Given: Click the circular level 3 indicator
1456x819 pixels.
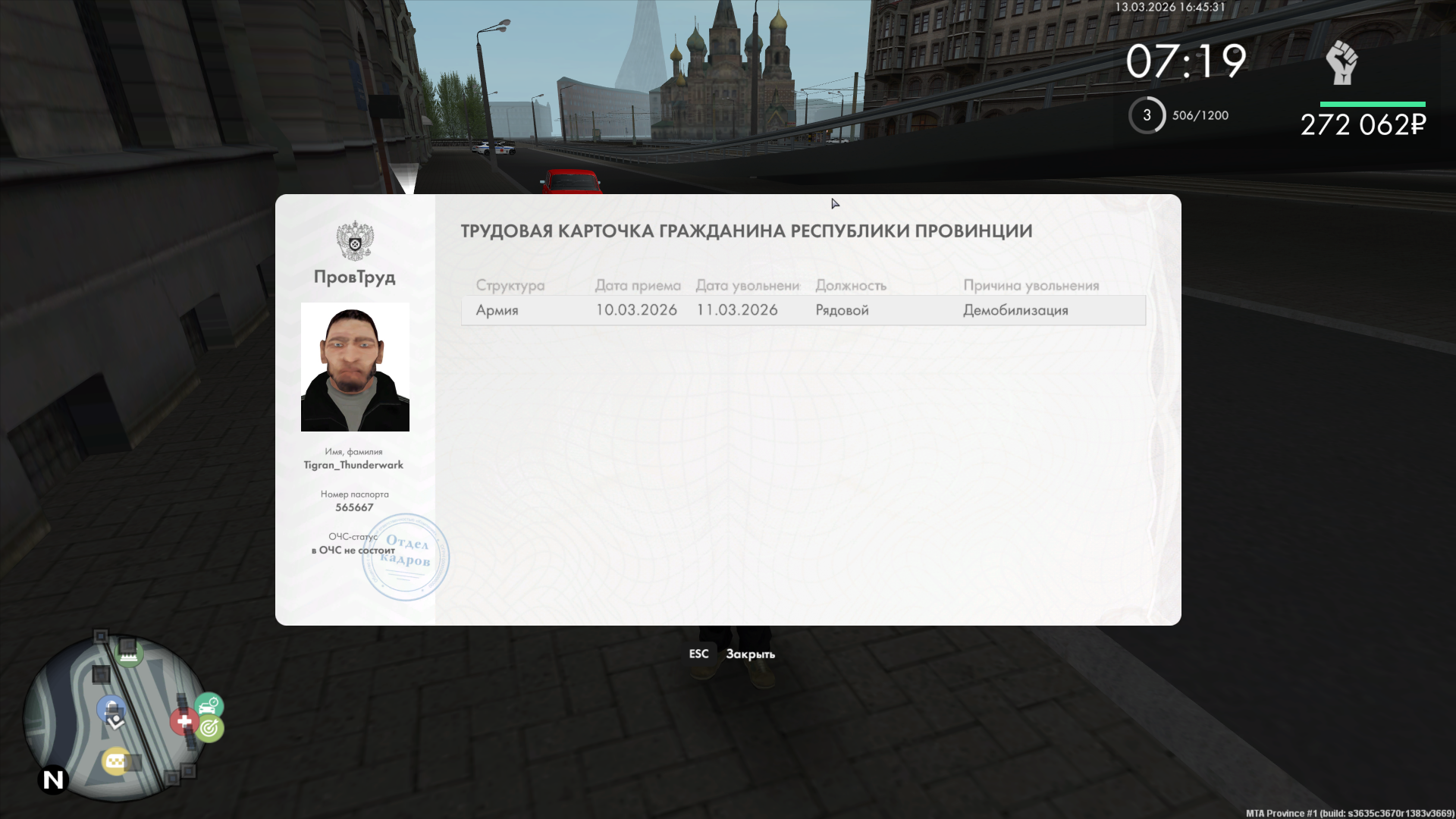Looking at the screenshot, I should [x=1147, y=115].
